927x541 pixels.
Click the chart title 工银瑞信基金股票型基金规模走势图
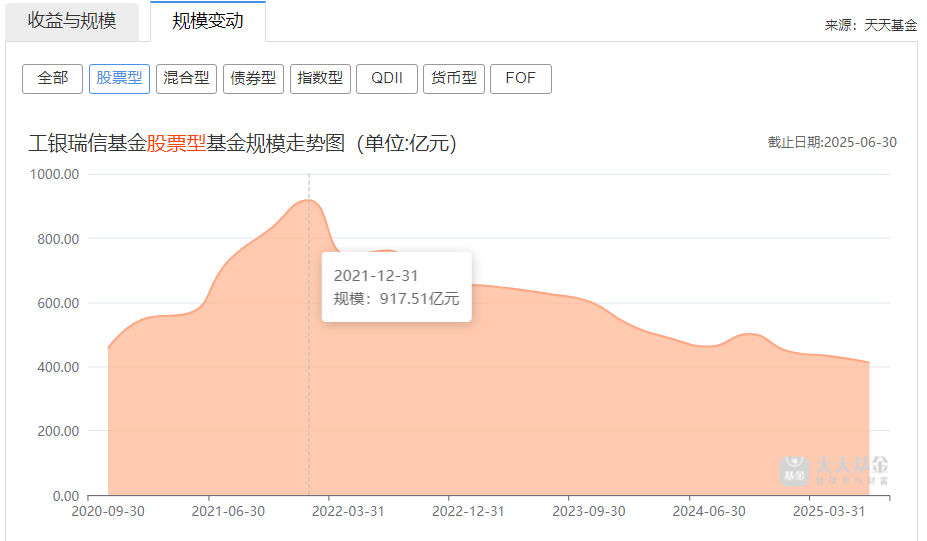[x=242, y=143]
